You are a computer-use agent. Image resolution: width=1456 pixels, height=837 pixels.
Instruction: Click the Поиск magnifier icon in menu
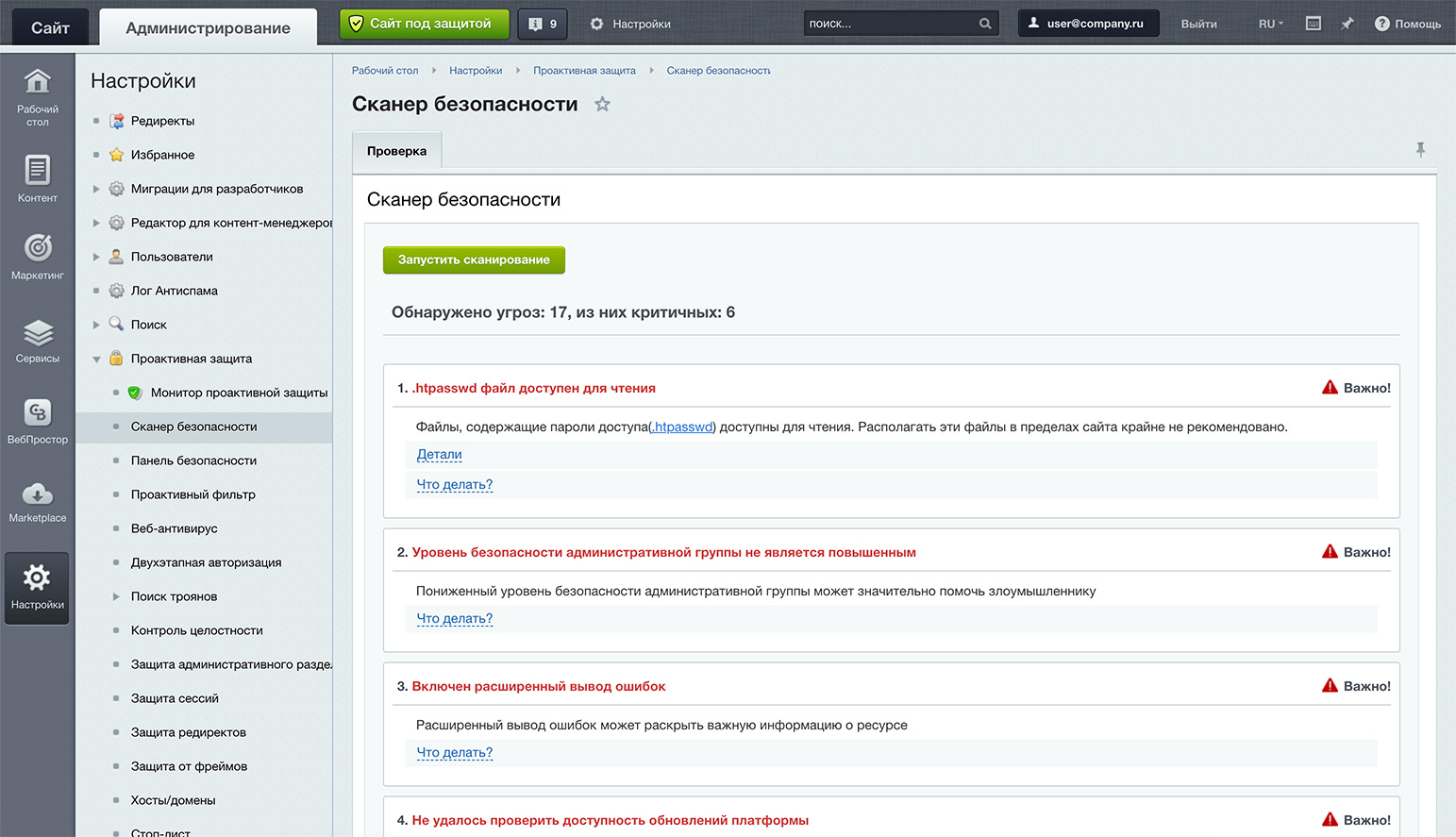117,324
